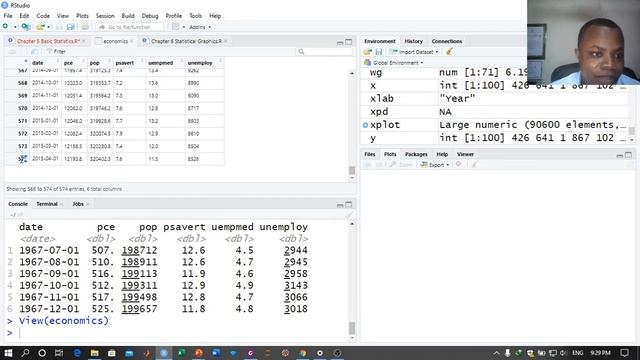Click the taskbar search magnifier
Viewport: 640px width, 360px height.
(25, 353)
